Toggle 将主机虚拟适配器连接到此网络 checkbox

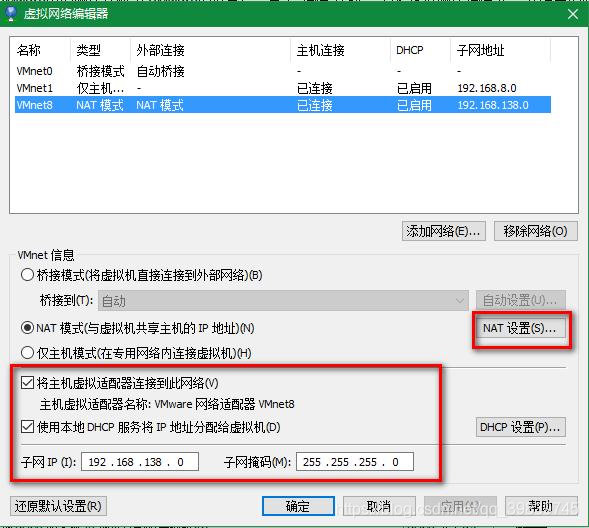(x=27, y=383)
